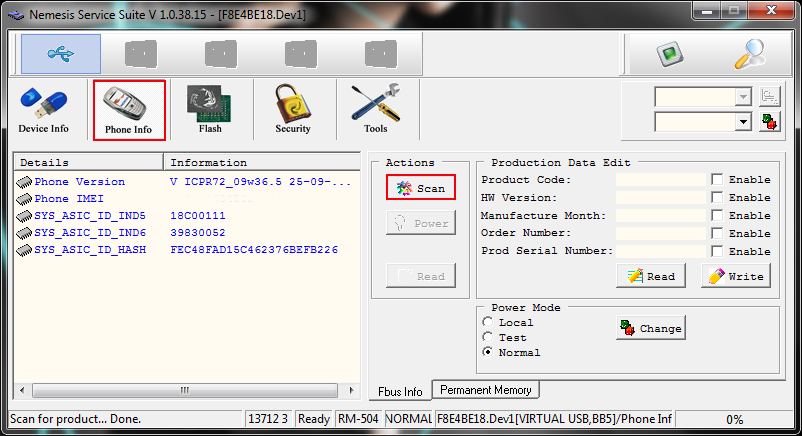This screenshot has height=436, width=802.
Task: Click the fifth gray connection slot
Action: [381, 54]
